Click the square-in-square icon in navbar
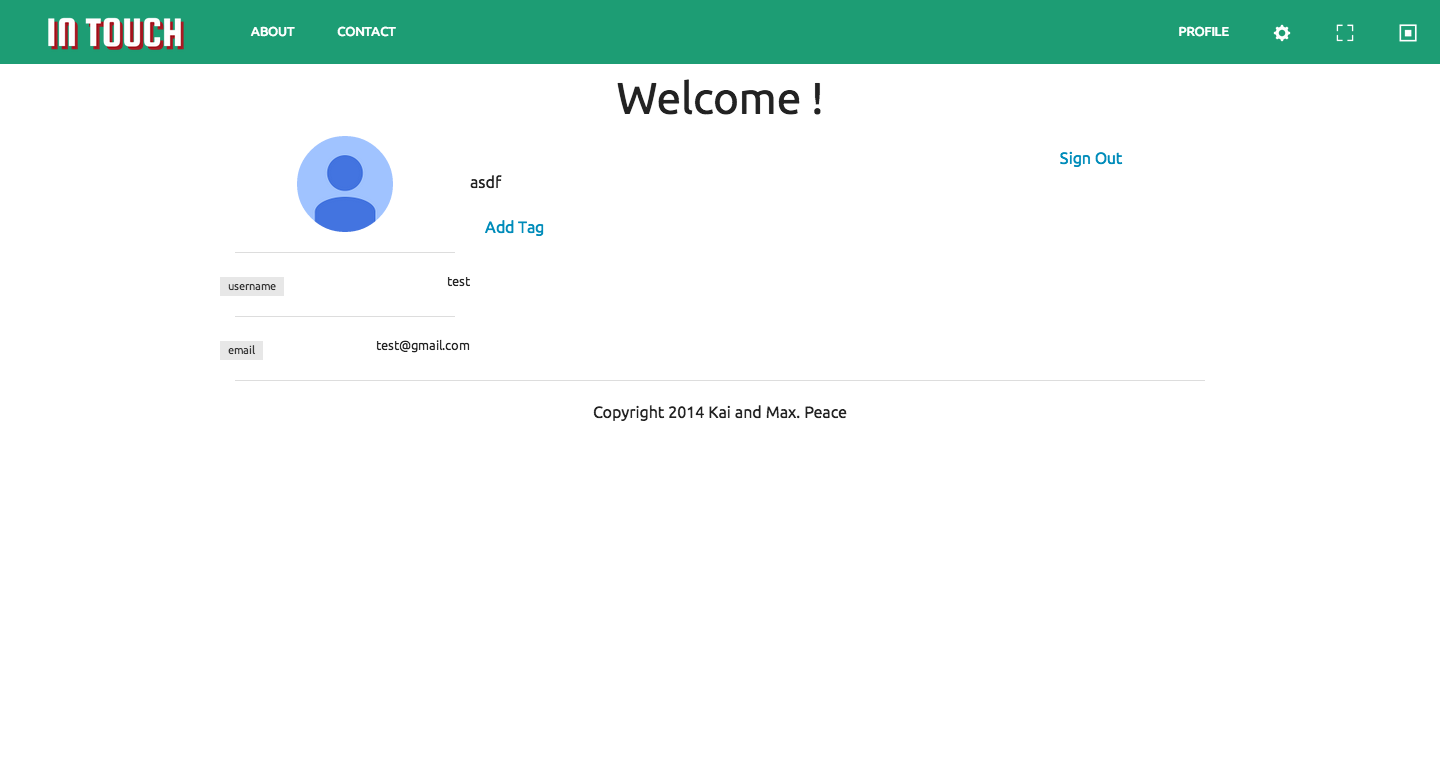 [1408, 33]
